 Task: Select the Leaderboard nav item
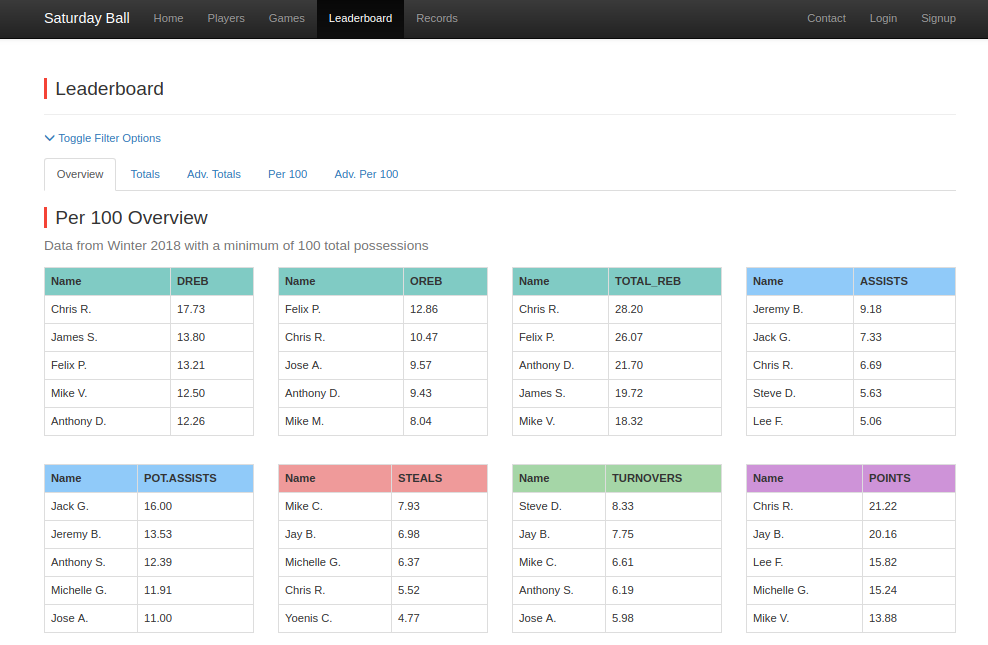tap(360, 18)
